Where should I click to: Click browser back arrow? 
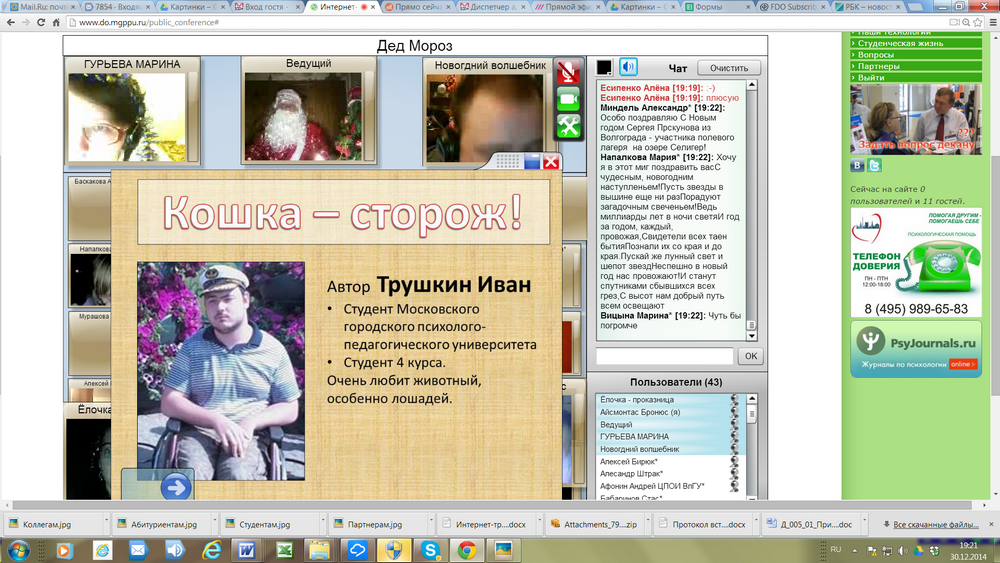10,22
